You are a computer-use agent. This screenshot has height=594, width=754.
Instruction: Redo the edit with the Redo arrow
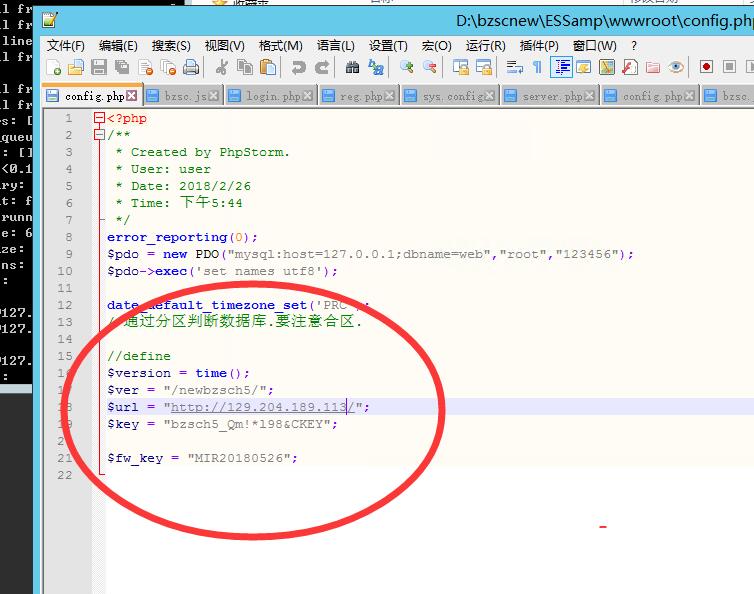322,67
